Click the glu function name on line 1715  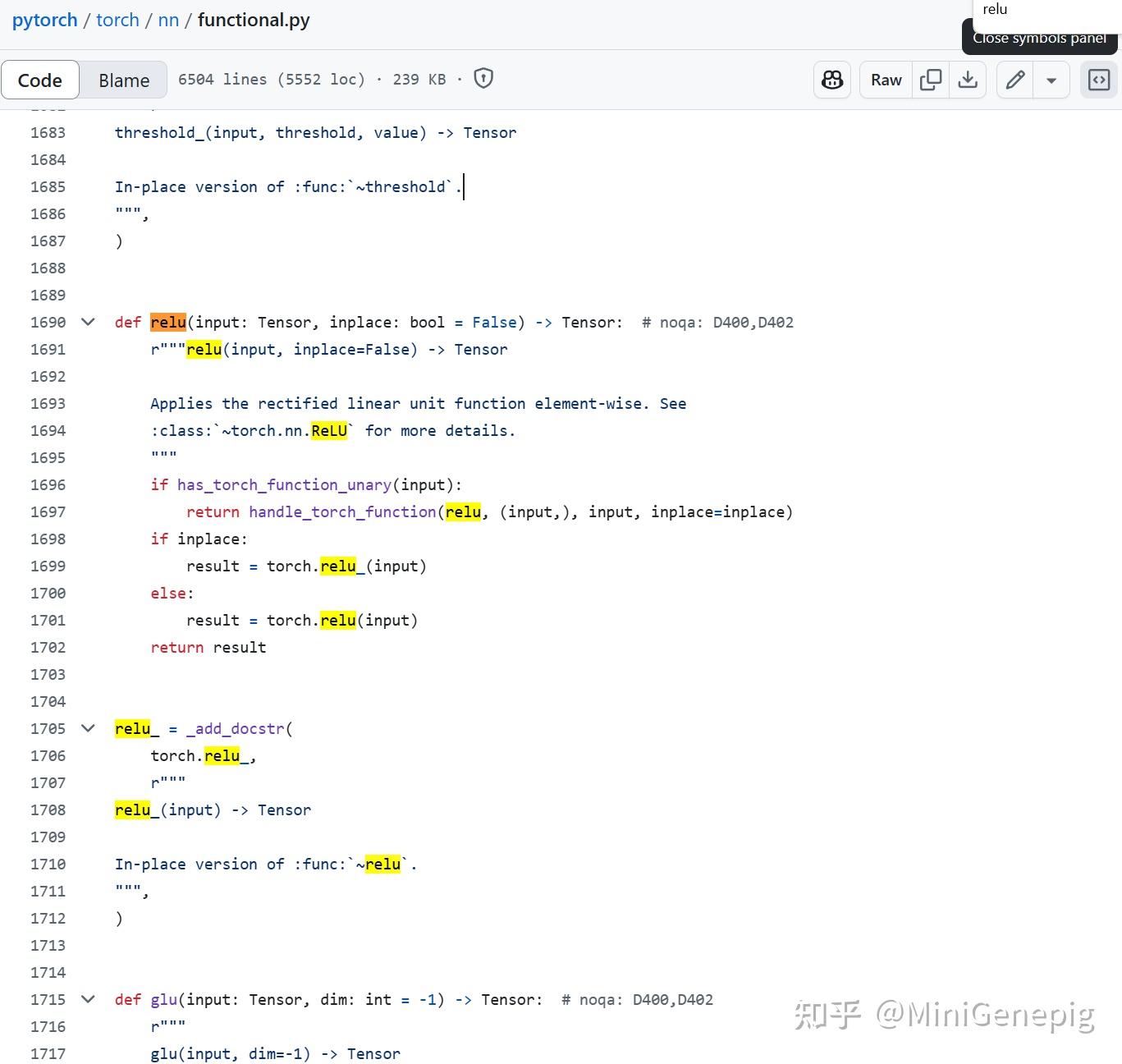(164, 999)
